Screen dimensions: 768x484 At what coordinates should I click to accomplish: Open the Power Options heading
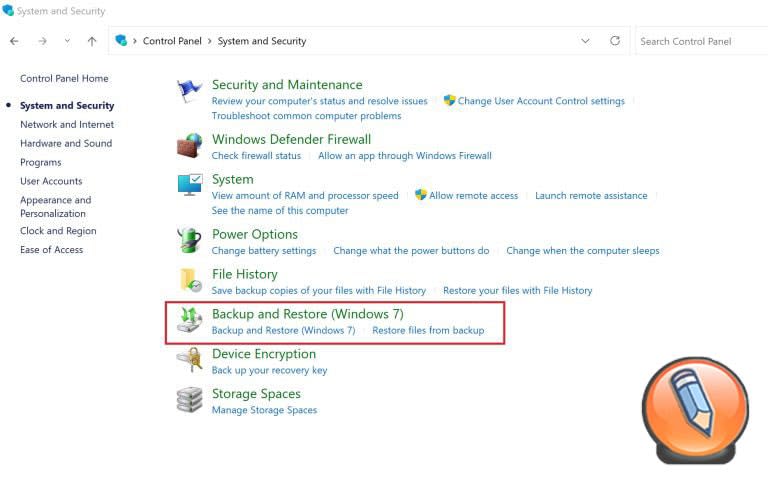pos(255,234)
